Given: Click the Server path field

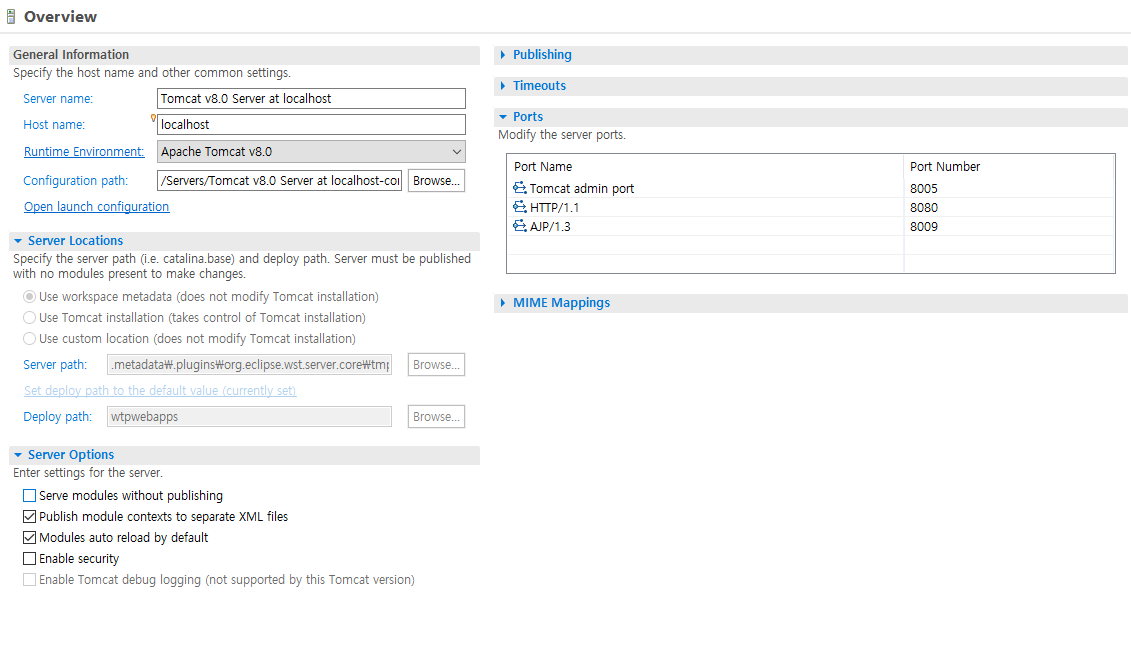Looking at the screenshot, I should click(x=250, y=364).
